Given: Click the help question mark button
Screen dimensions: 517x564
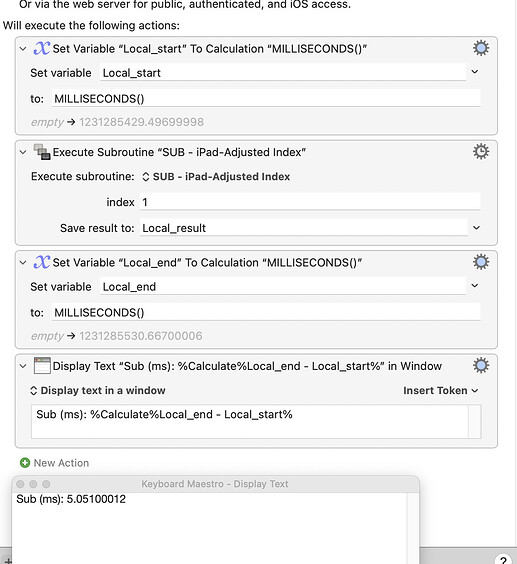Looking at the screenshot, I should pyautogui.click(x=503, y=559).
